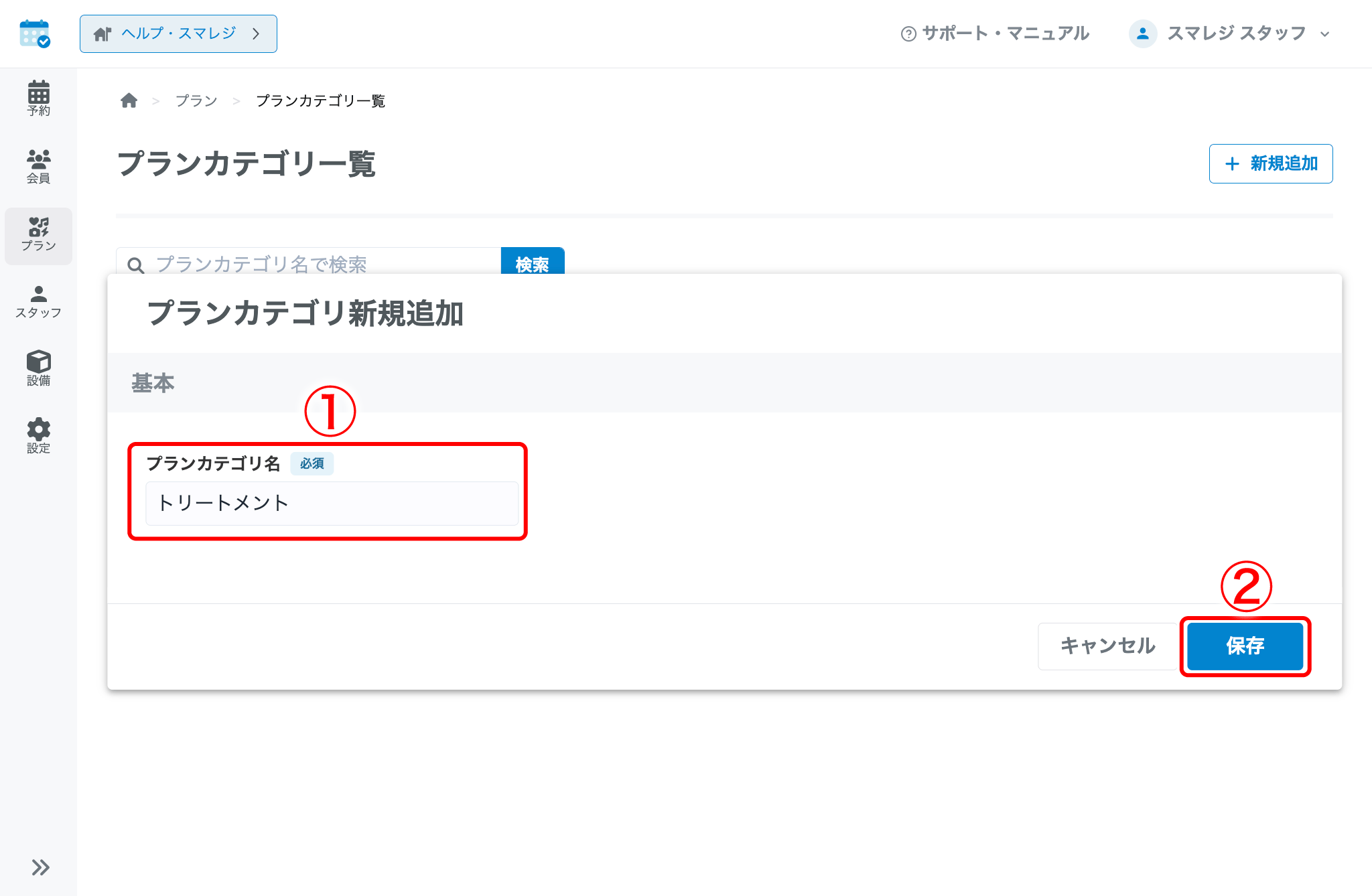Focus the プランカテゴリ名 text field
1372x896 pixels.
pyautogui.click(x=332, y=503)
